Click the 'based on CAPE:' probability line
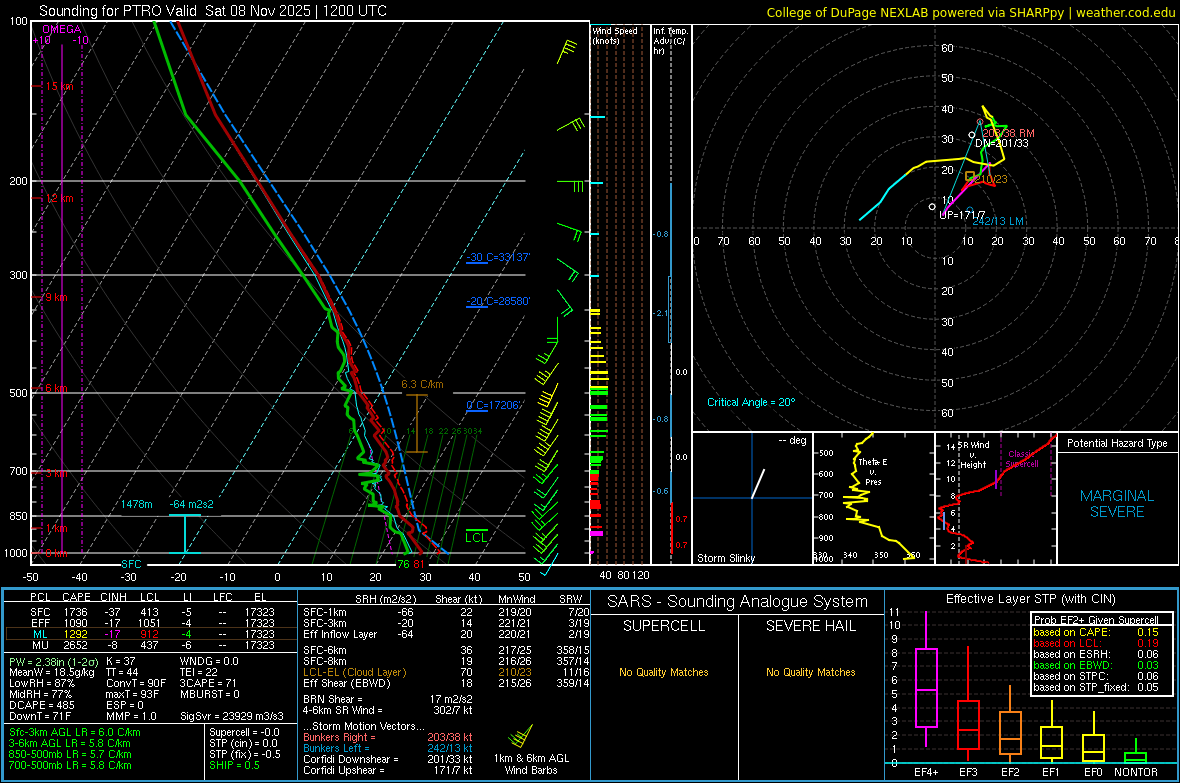The width and height of the screenshot is (1180, 783). pos(1095,632)
